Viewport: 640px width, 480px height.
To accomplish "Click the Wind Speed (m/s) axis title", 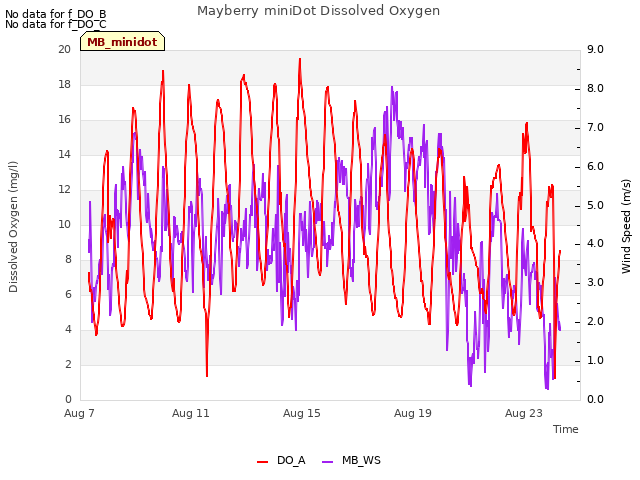I will pos(626,226).
